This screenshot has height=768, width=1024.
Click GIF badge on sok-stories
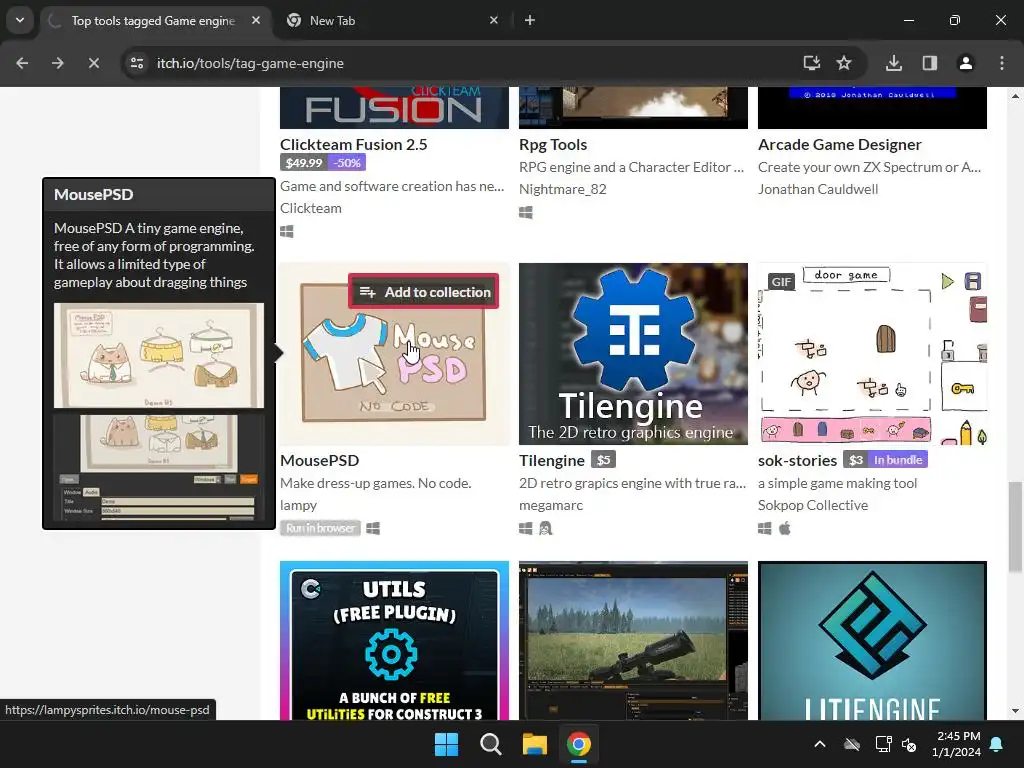[781, 281]
